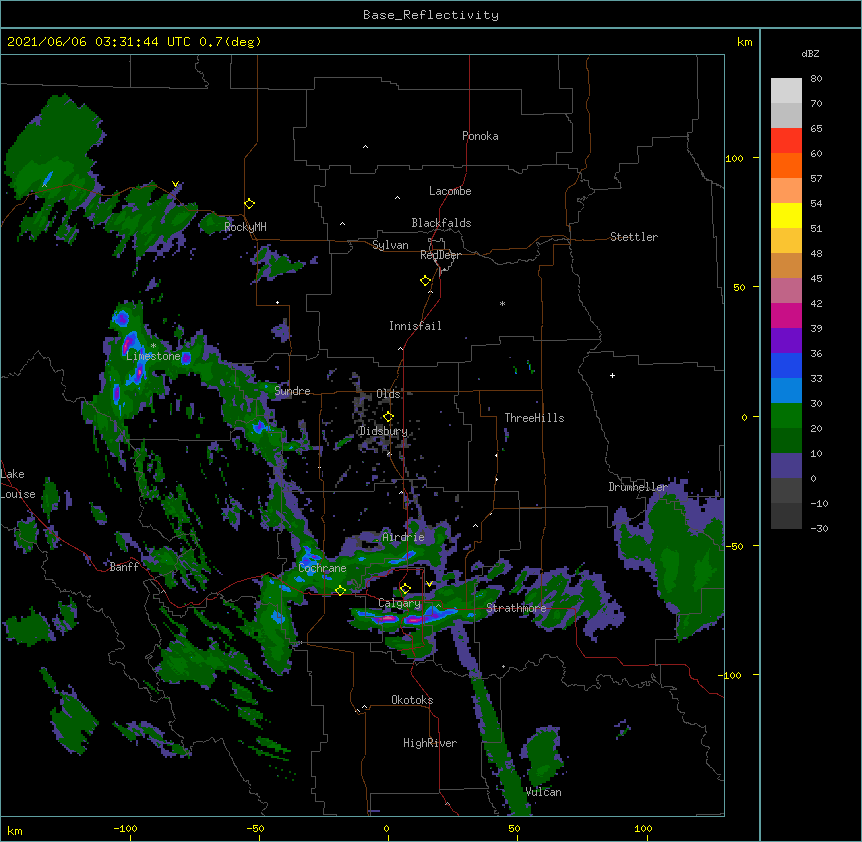
Task: Click the Blackfalds town label
Action: point(441,223)
